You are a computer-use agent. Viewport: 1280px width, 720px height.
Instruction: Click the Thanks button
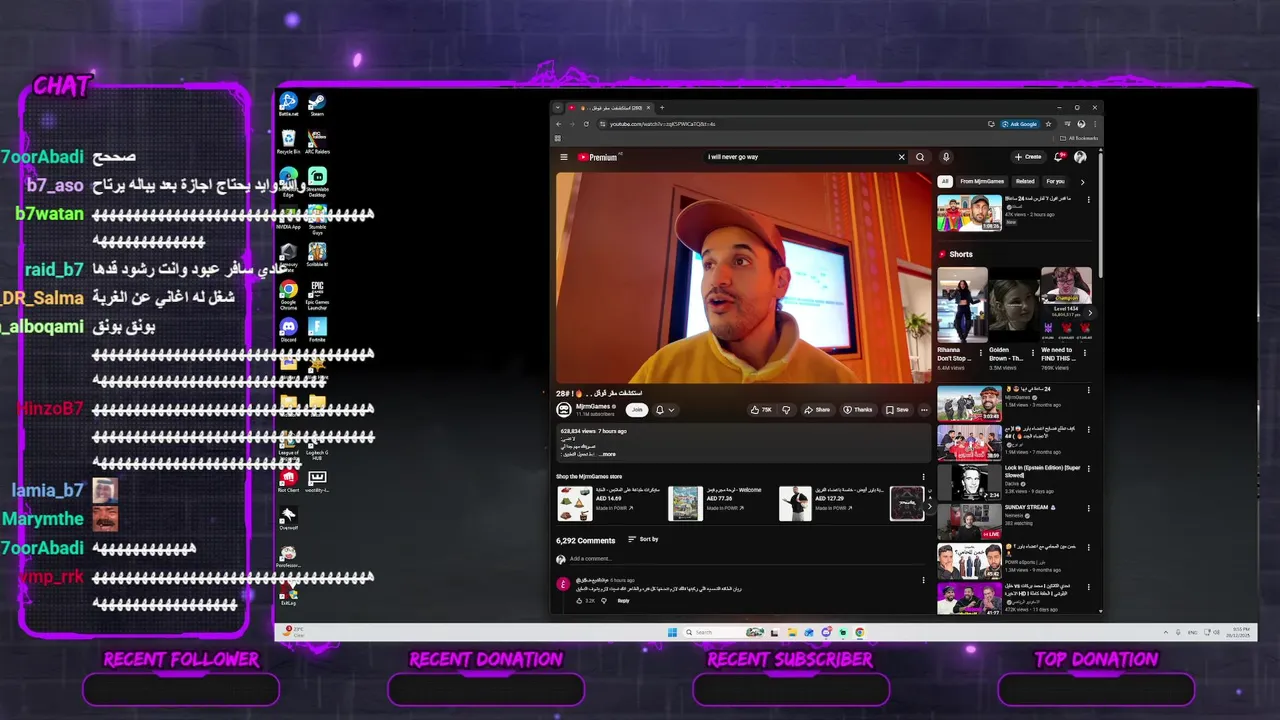[858, 410]
